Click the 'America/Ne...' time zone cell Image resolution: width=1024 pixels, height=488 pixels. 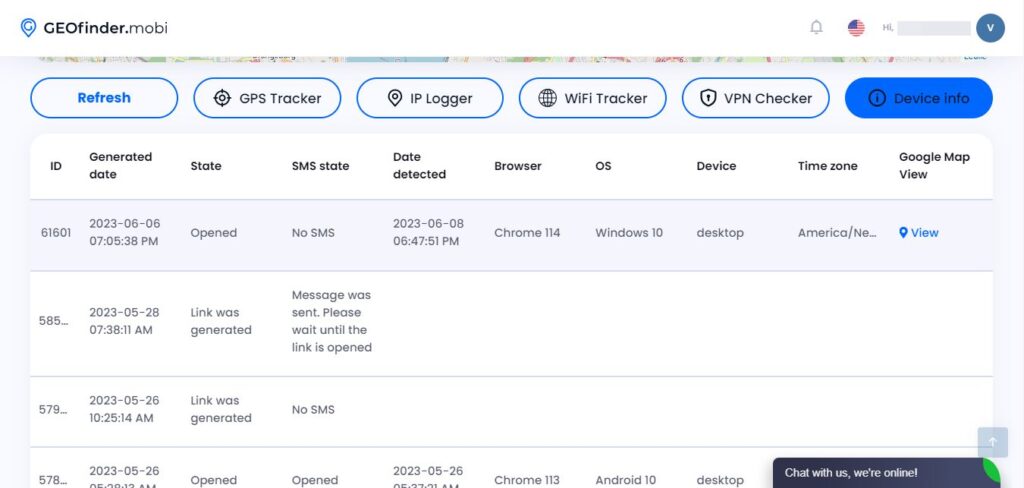coord(837,233)
